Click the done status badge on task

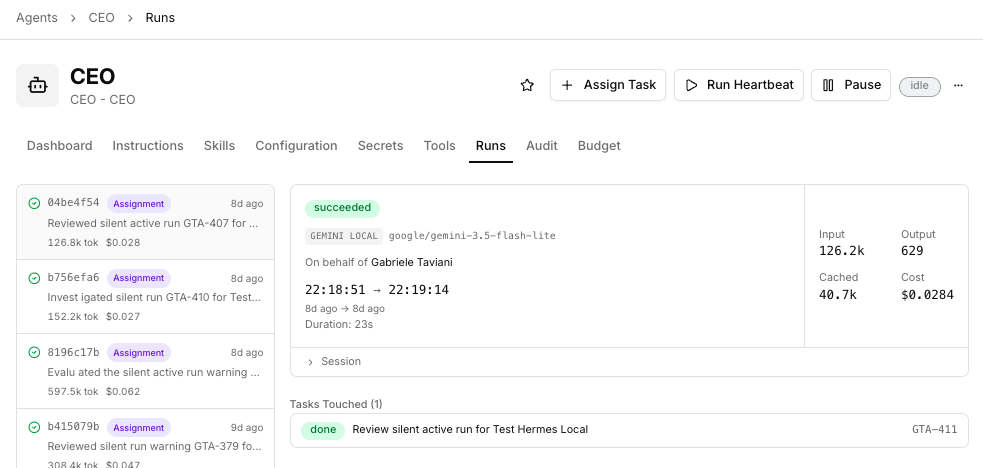click(x=323, y=430)
